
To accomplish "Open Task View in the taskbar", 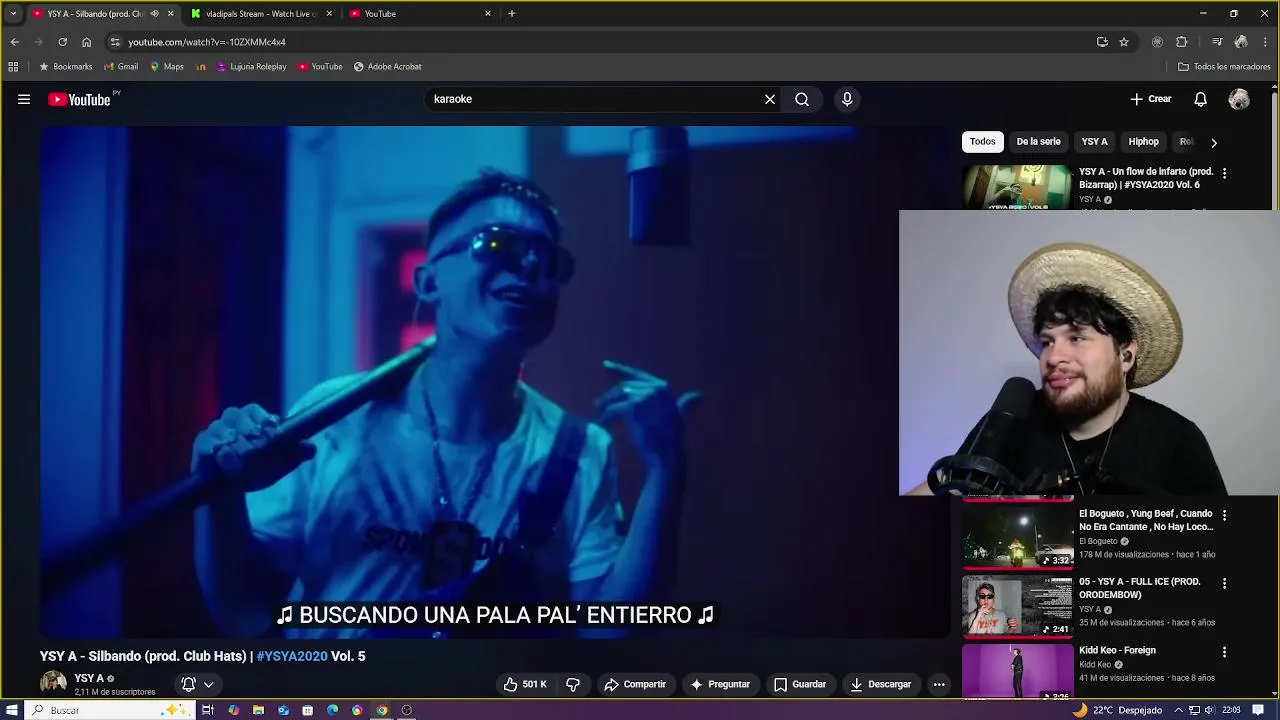I will (208, 710).
